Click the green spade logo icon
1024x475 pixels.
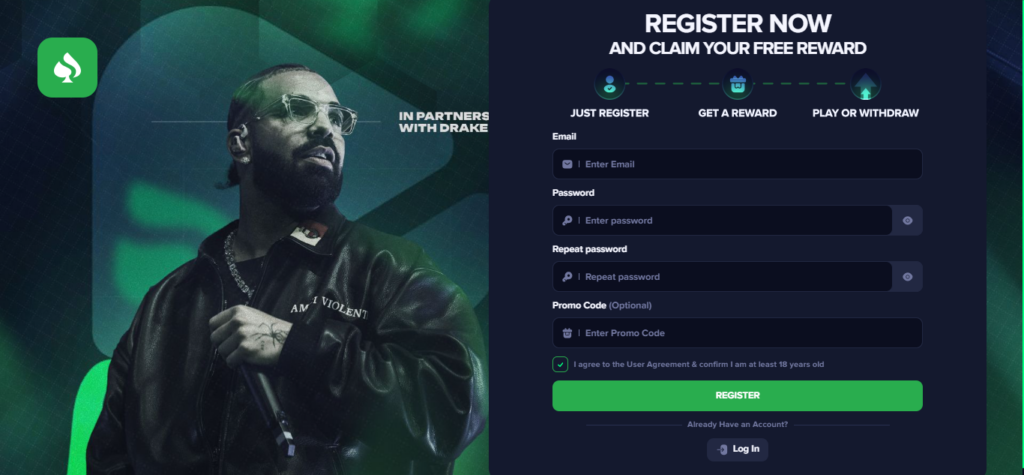click(67, 67)
